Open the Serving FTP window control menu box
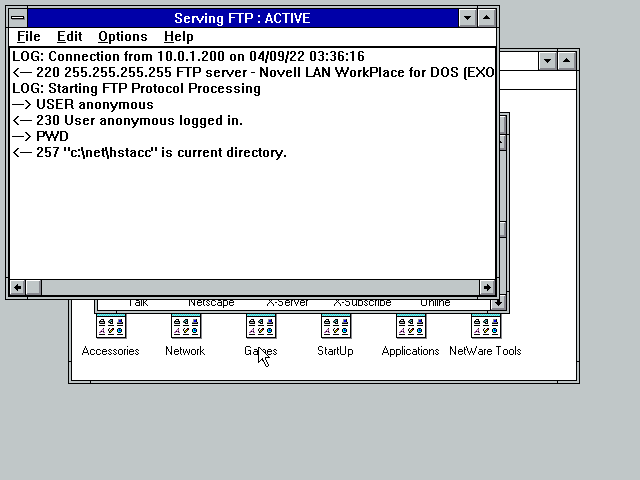This screenshot has height=480, width=640. pos(18,18)
